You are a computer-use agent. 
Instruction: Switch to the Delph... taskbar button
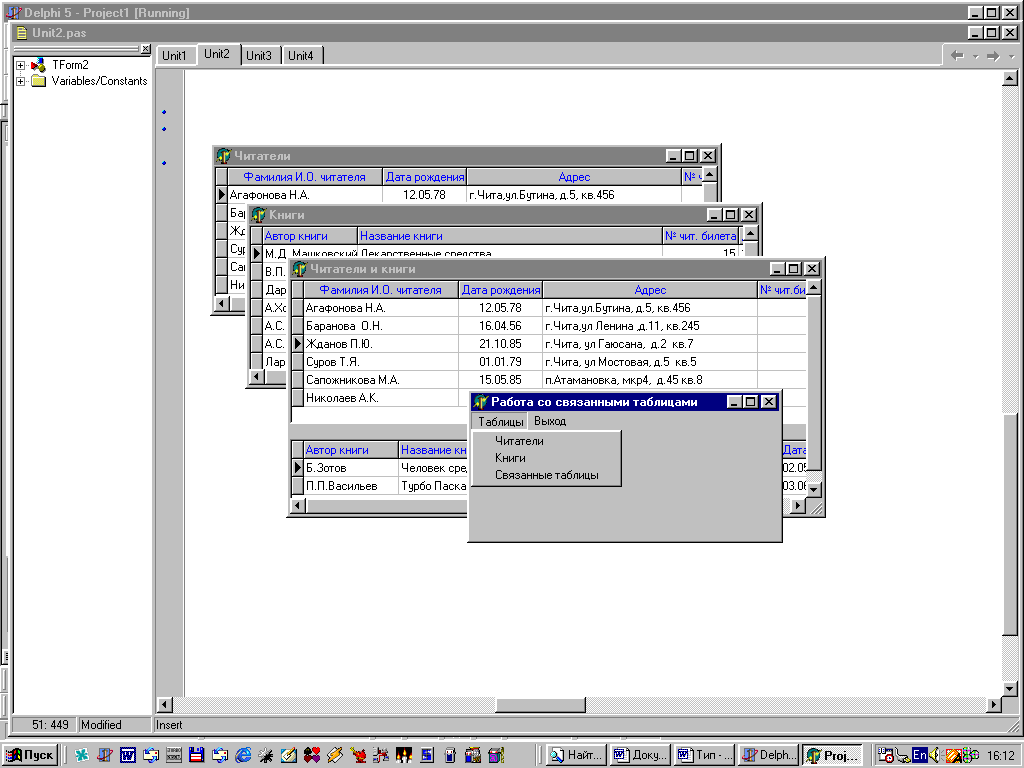[x=768, y=755]
